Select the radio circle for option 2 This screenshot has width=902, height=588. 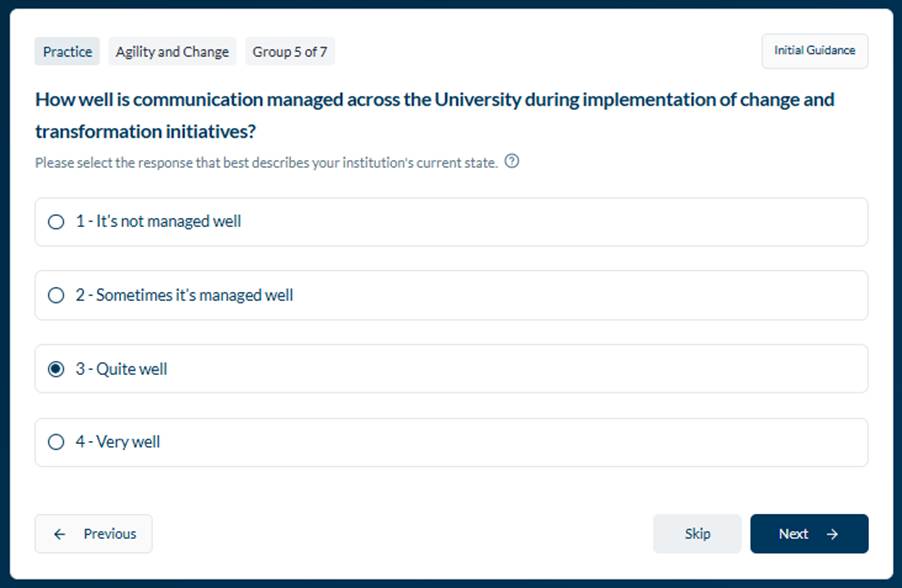(x=56, y=296)
